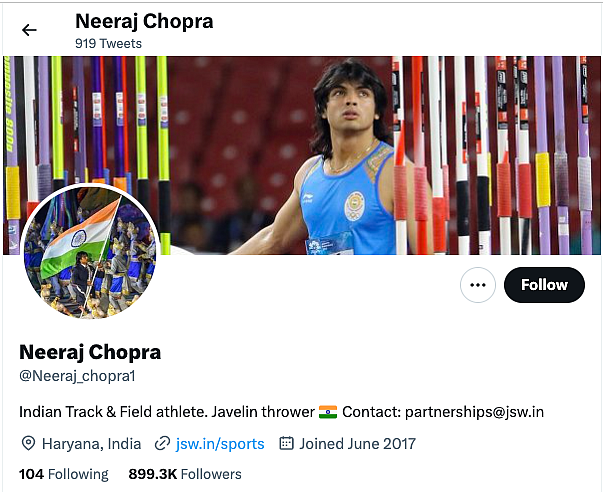
Task: Click the location pin icon
Action: coord(28,443)
